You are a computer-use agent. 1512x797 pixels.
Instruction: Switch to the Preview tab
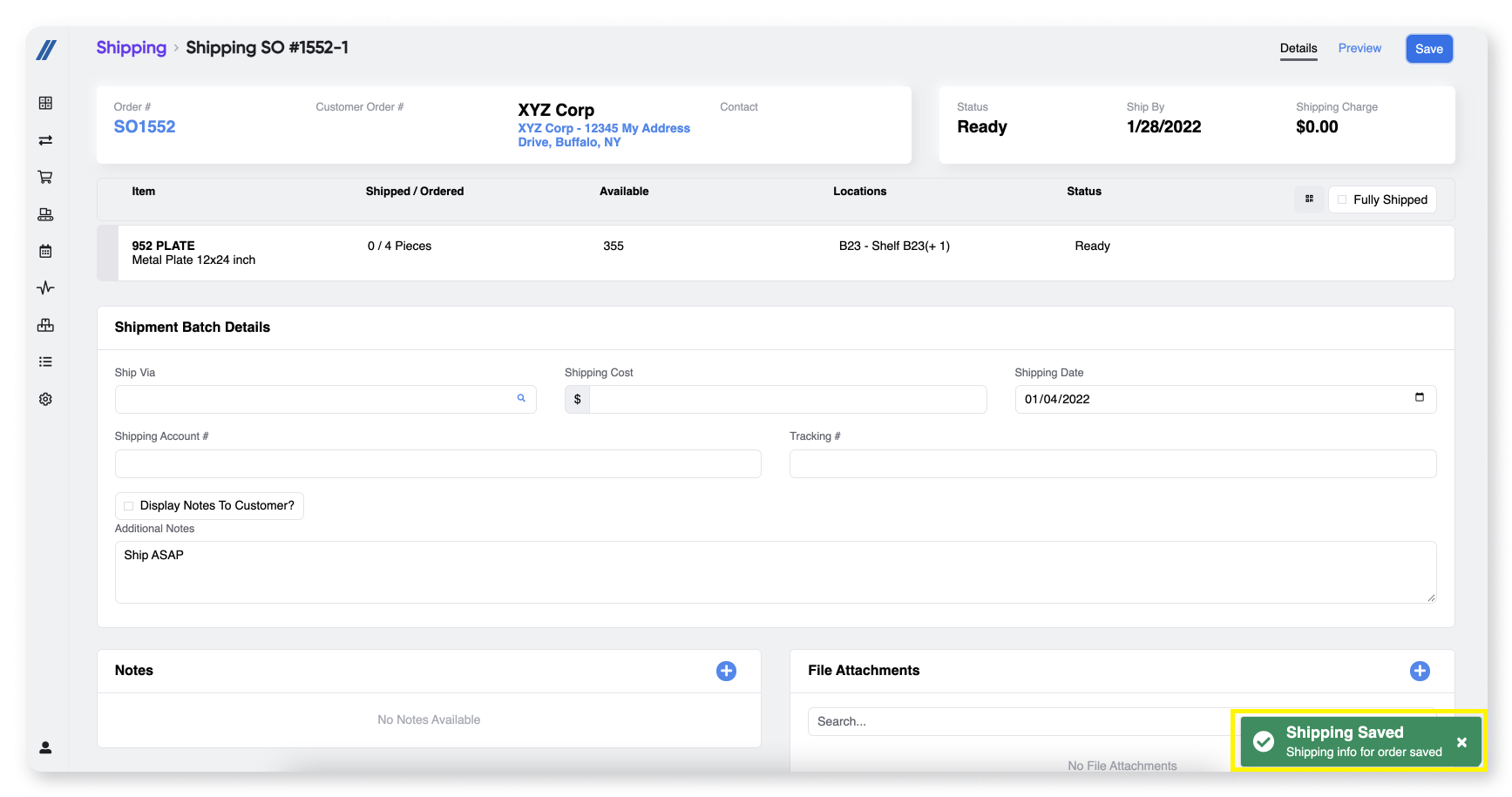[1359, 49]
